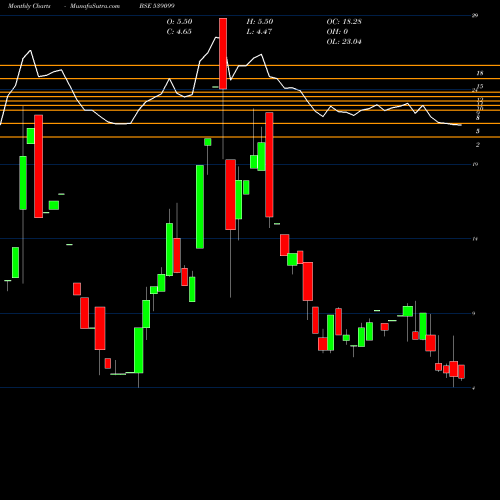Click the last red candle on the right
The height and width of the screenshot is (500, 500).
[461, 372]
